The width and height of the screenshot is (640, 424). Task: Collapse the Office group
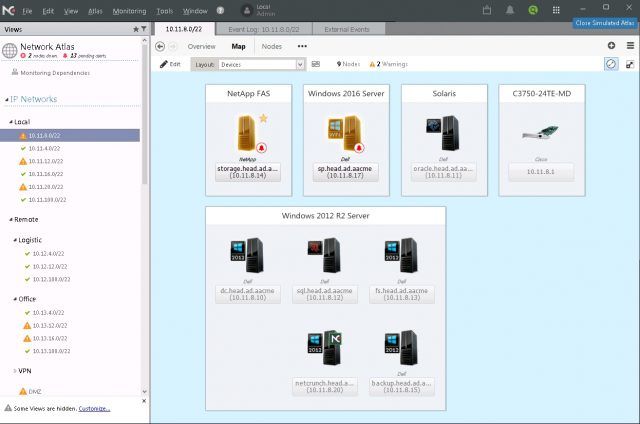point(15,299)
